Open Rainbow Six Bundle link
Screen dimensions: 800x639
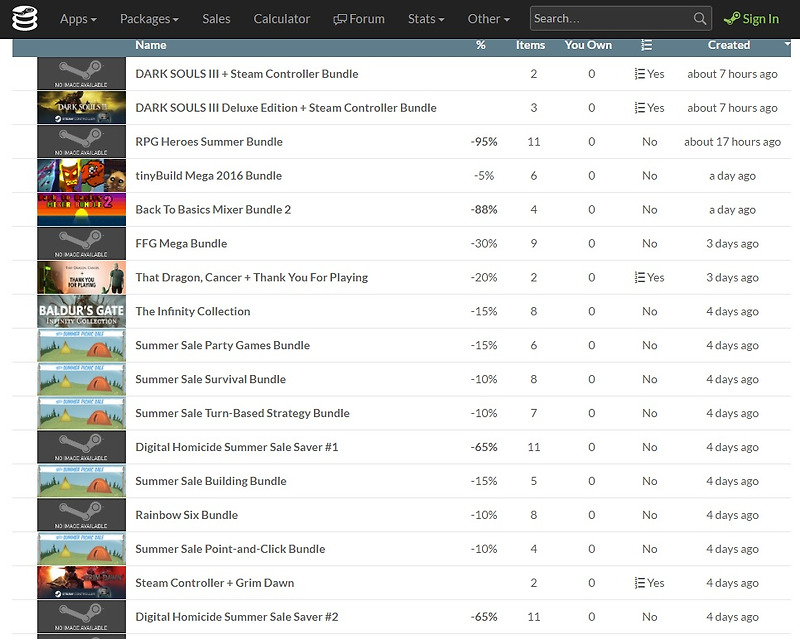[186, 515]
